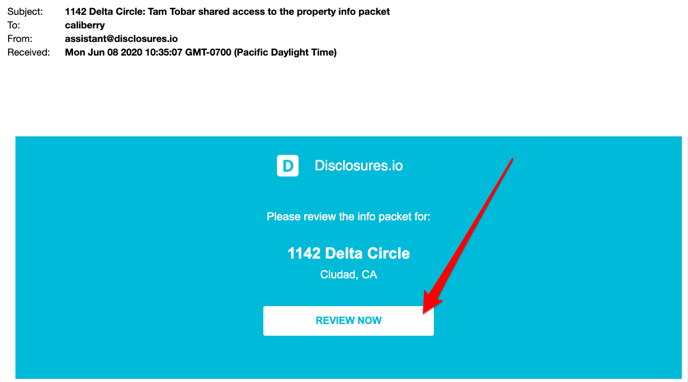Click the tail of the red arrow
Viewport: 688px width, 382px height.
click(x=510, y=162)
